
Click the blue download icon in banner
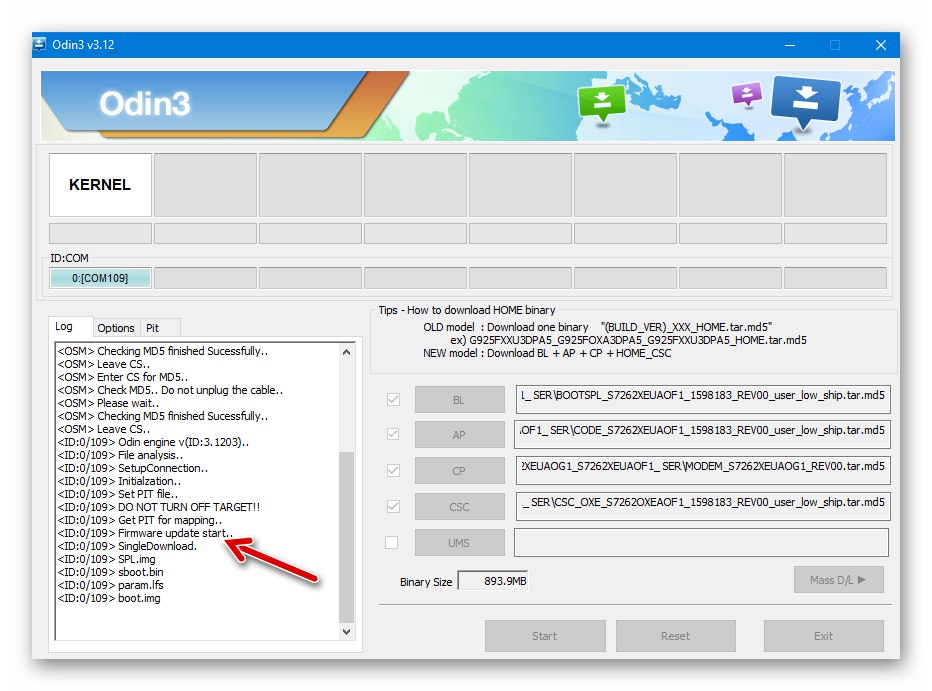coord(805,102)
